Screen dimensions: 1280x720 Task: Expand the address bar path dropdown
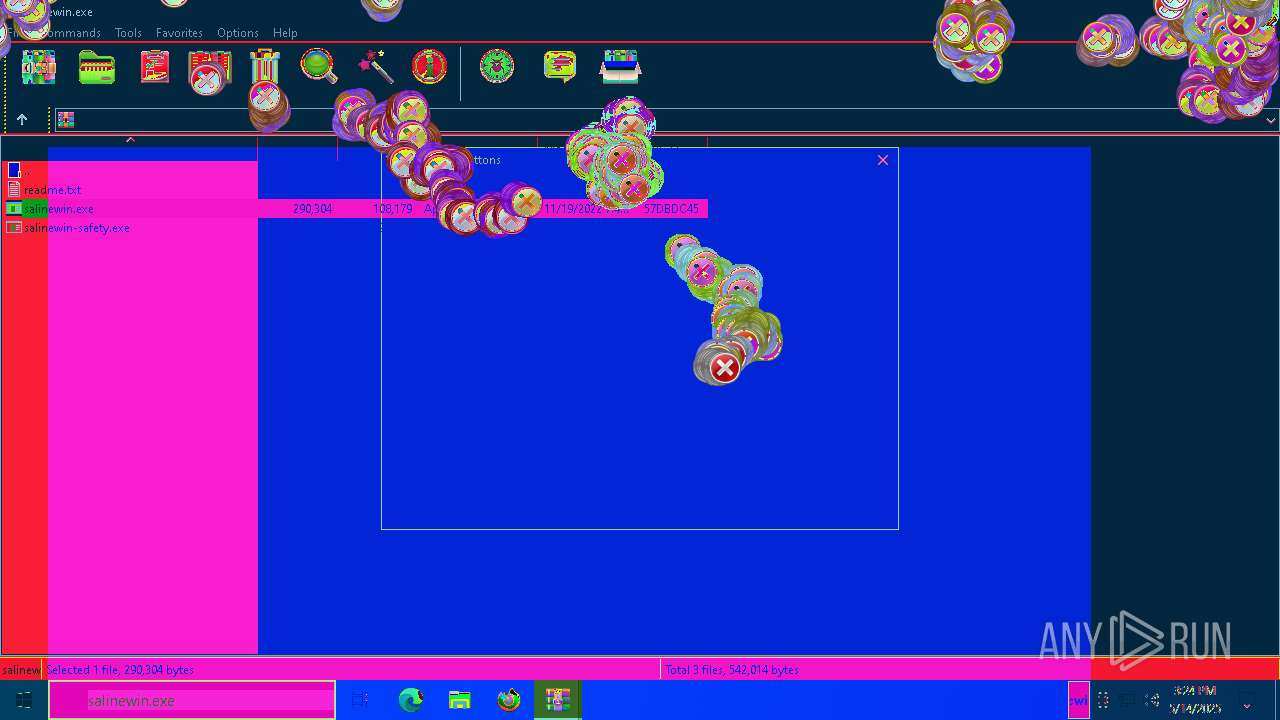point(1270,120)
